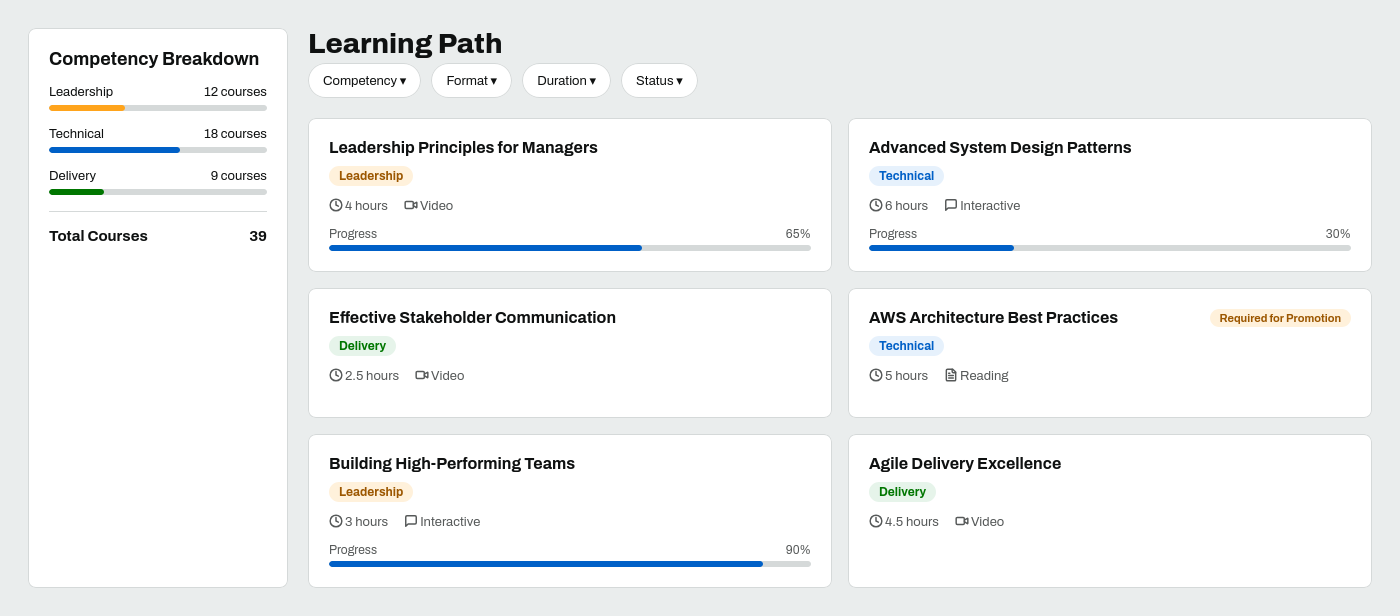Click the Technical label in Competency Breakdown

click(76, 134)
